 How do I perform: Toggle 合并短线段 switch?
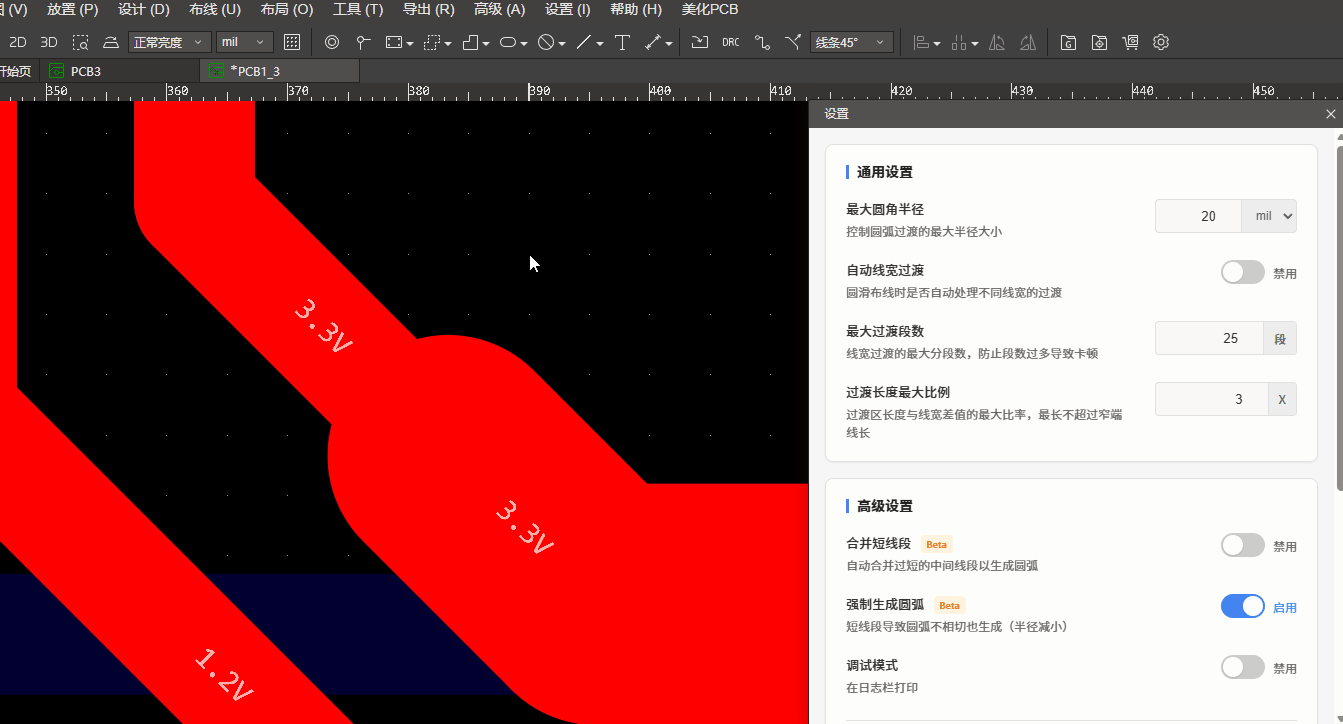tap(1242, 545)
